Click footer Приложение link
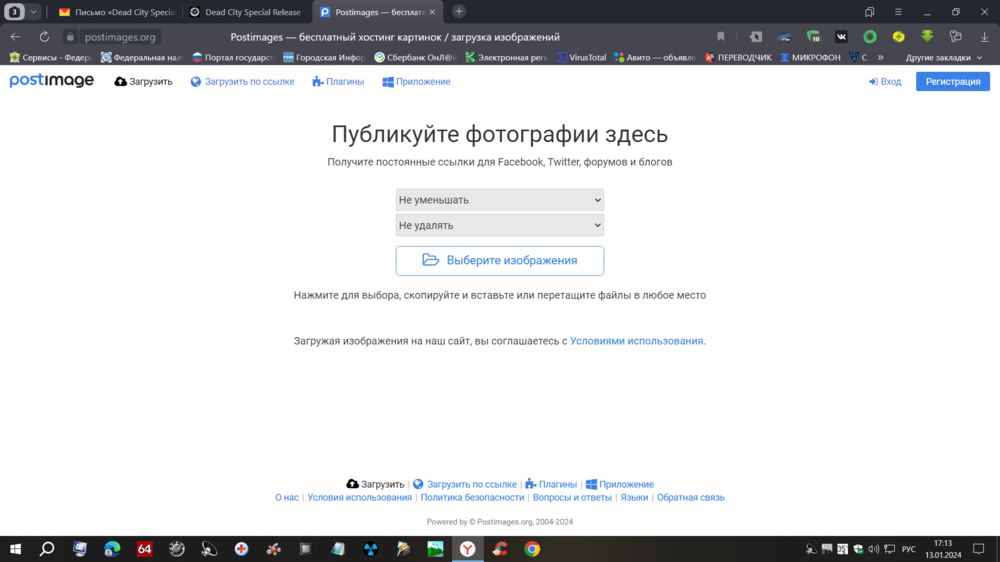 pos(620,484)
